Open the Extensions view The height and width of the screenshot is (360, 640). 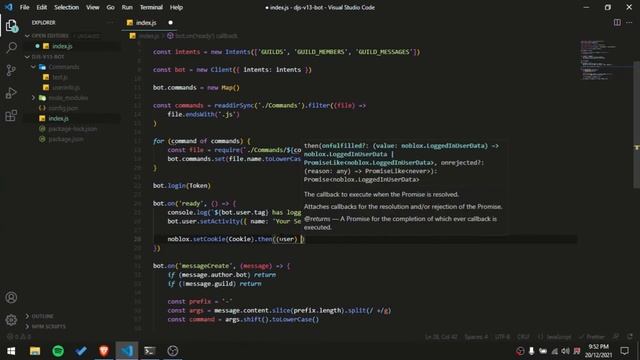(x=11, y=116)
